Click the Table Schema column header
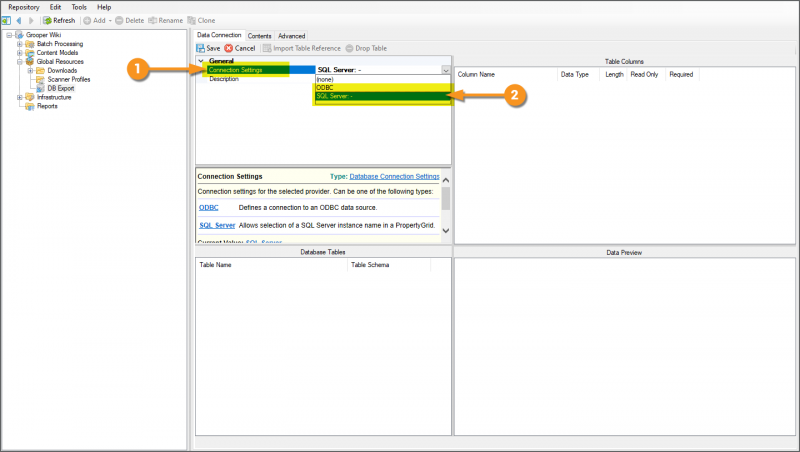 (370, 265)
